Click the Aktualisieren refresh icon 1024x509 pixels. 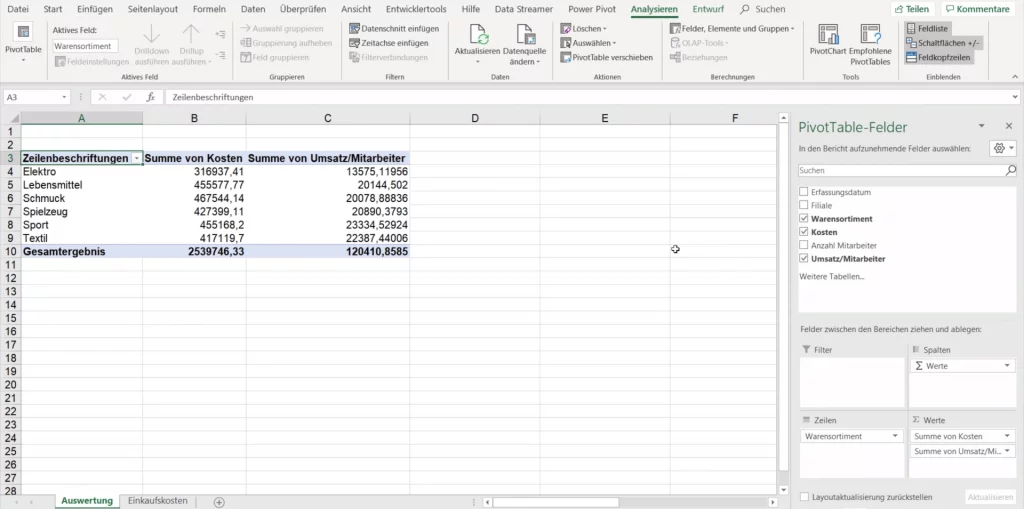(478, 34)
